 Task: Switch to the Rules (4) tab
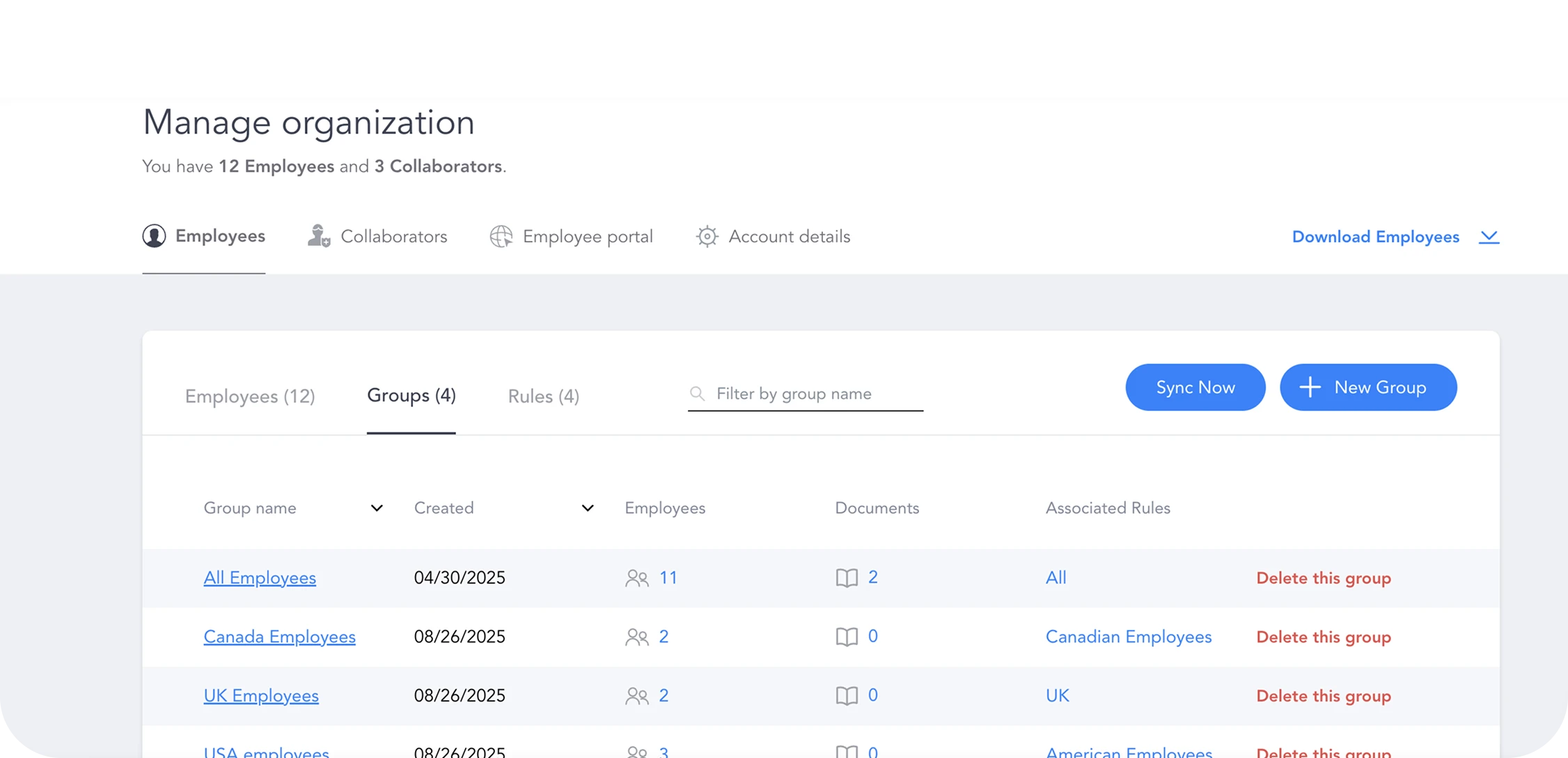pyautogui.click(x=543, y=396)
